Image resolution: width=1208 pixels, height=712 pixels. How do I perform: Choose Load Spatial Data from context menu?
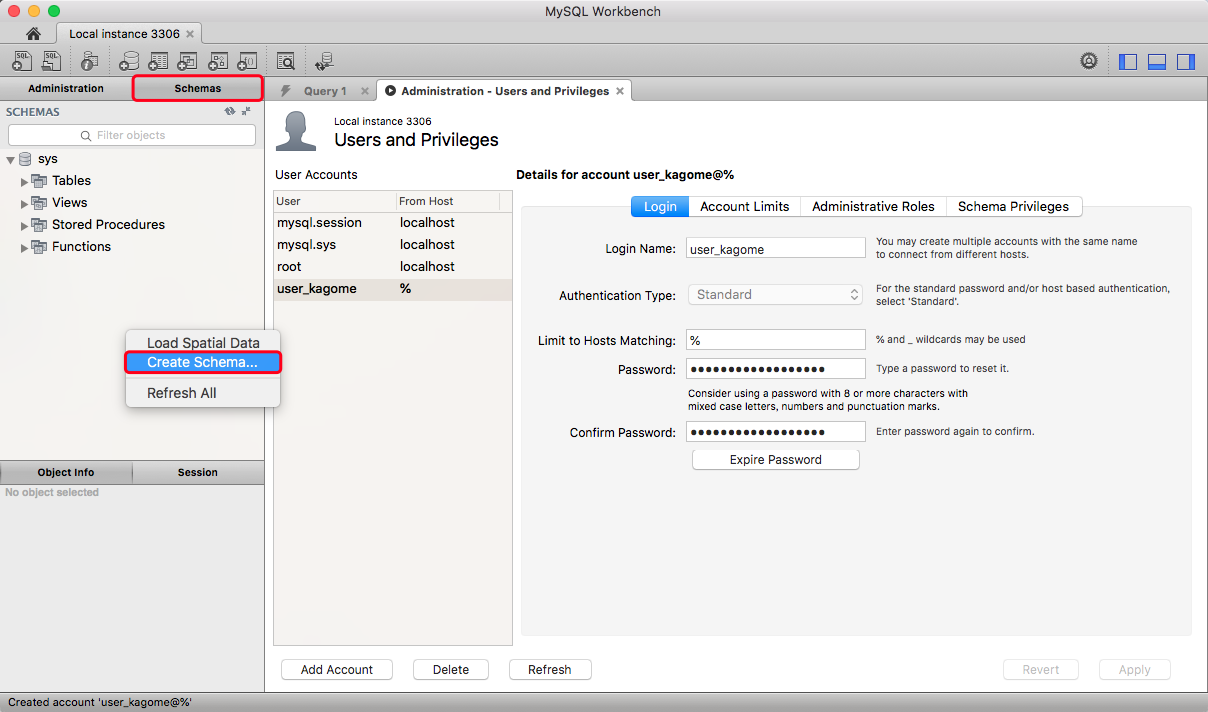coord(203,343)
